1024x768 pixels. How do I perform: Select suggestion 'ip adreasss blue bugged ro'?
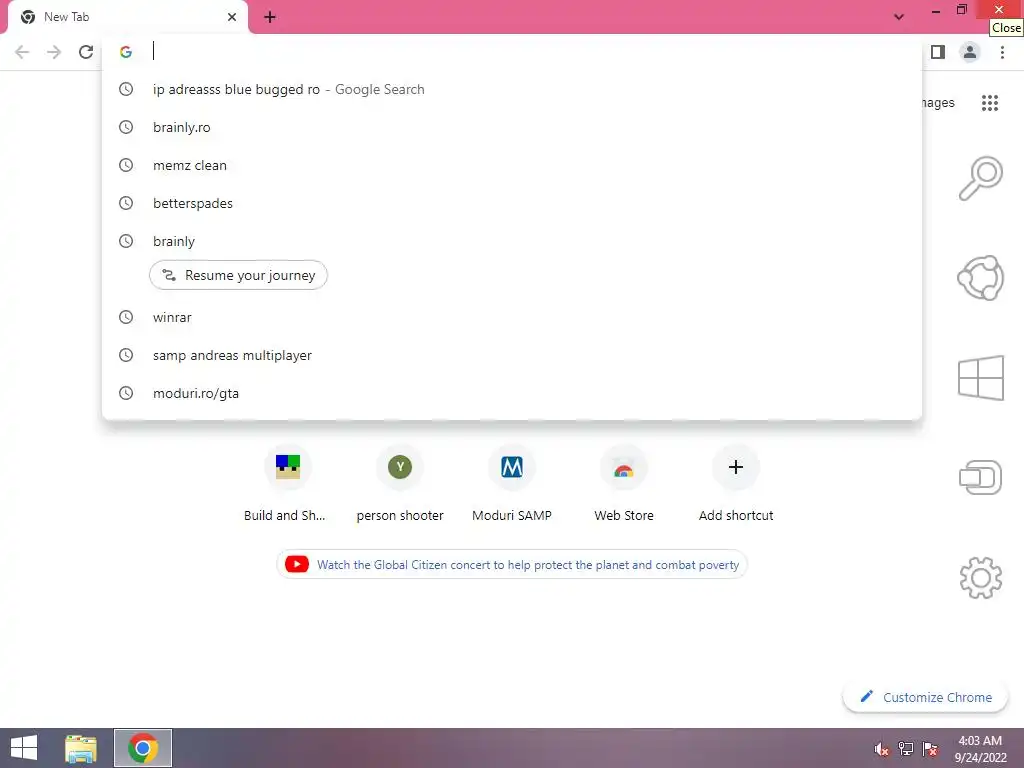pos(512,89)
